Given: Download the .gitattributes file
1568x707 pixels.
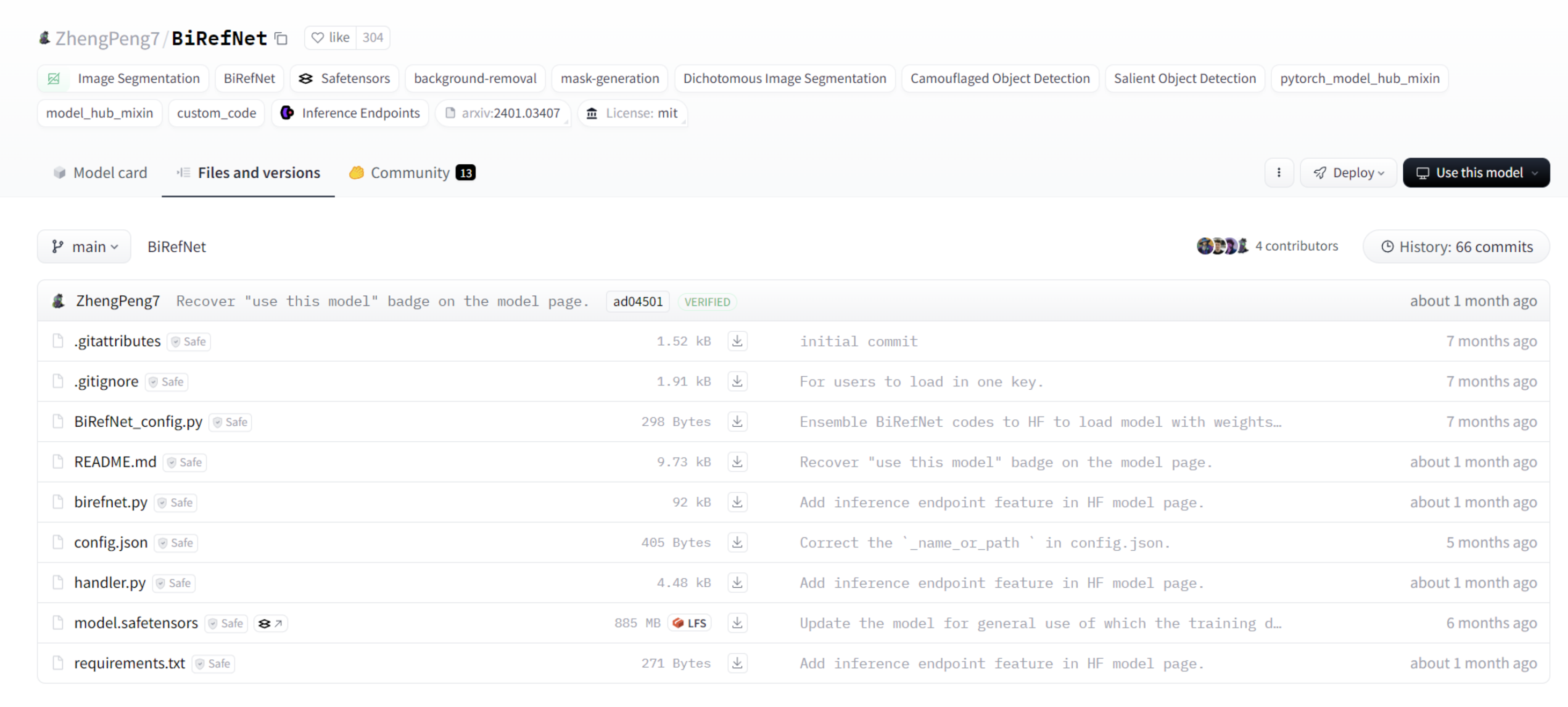Looking at the screenshot, I should coord(737,341).
